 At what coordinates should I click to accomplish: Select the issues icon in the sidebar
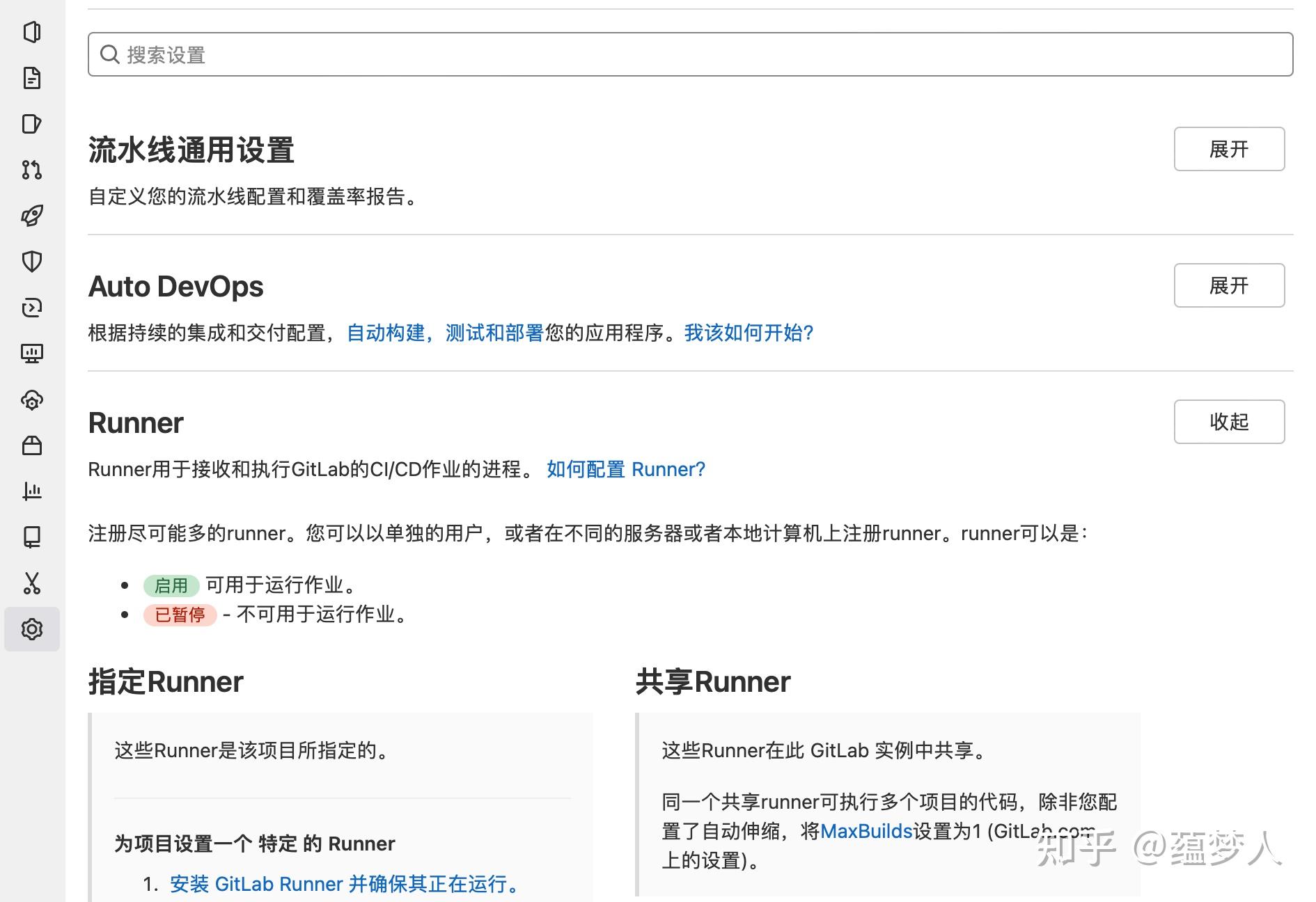[32, 125]
